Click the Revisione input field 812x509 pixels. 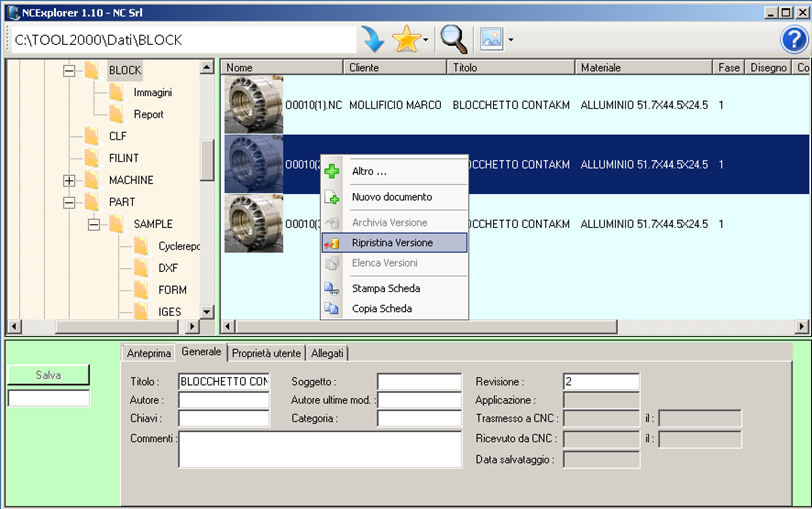601,382
